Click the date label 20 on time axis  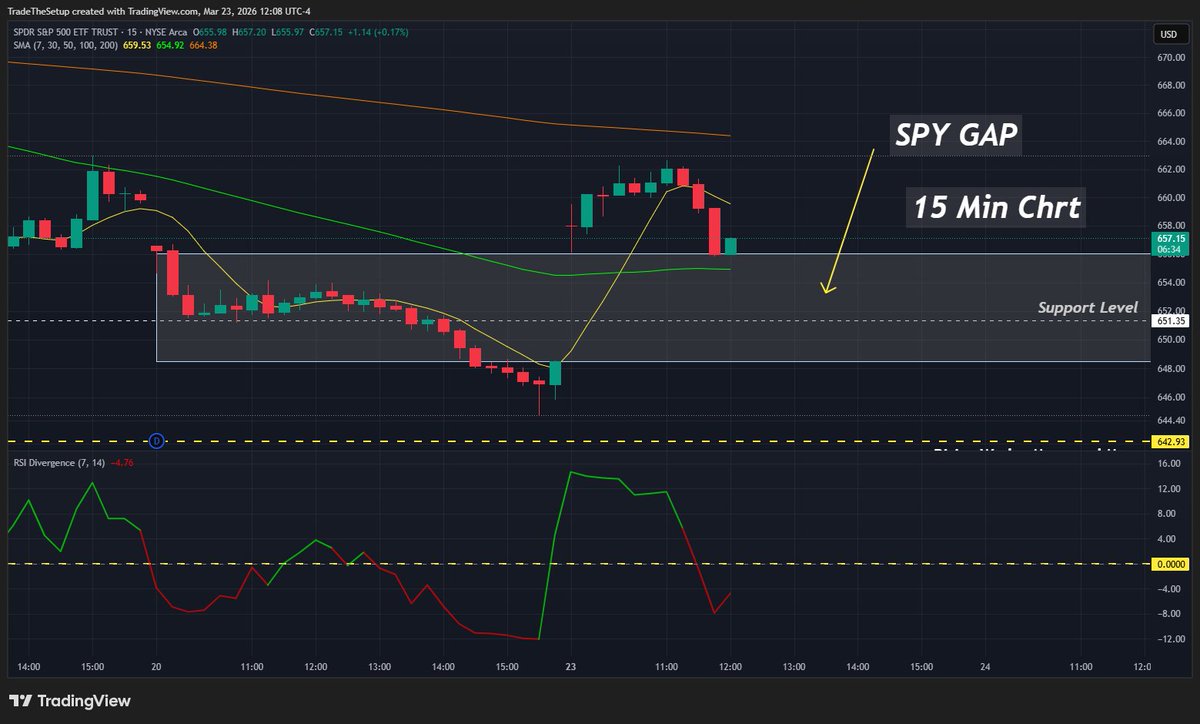(x=156, y=666)
